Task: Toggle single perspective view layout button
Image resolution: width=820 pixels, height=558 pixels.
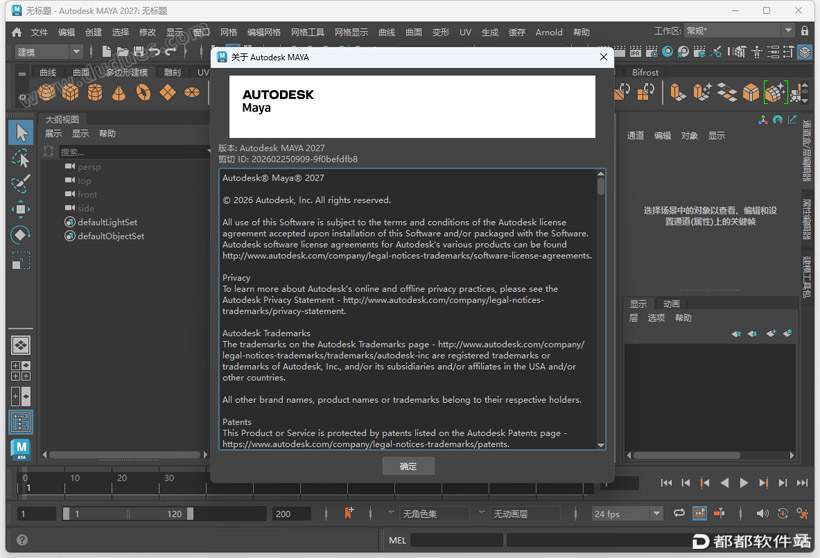Action: [x=21, y=345]
